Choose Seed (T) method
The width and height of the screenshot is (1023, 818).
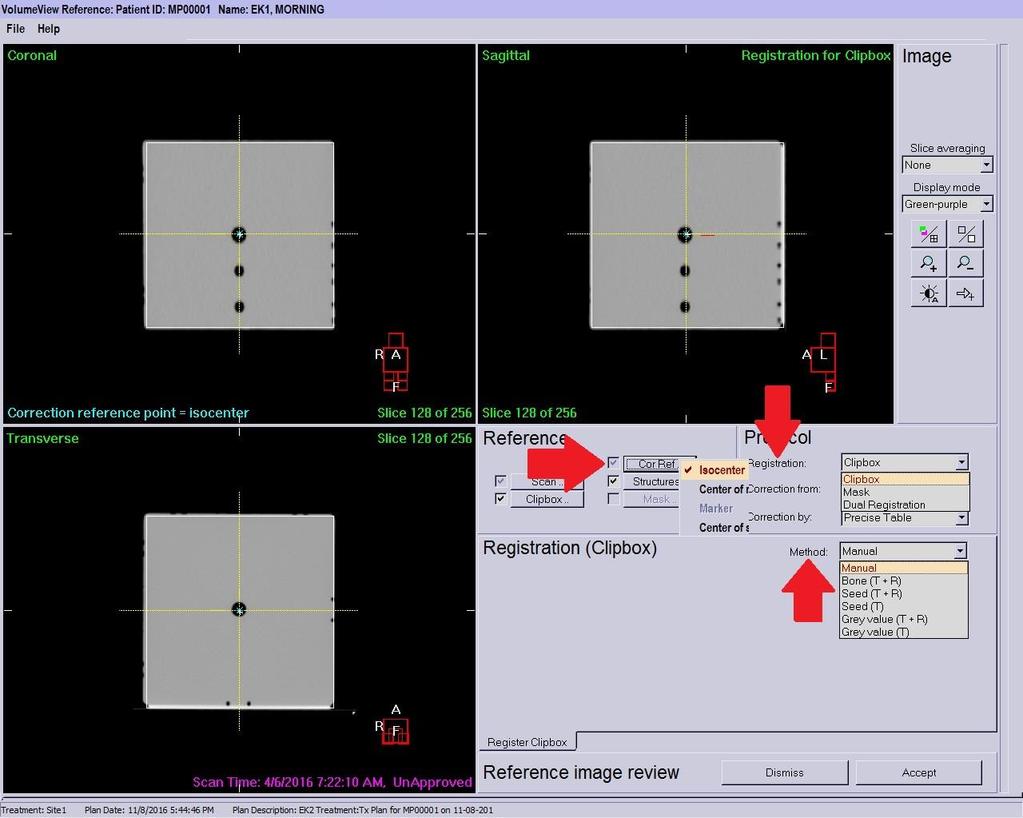(x=904, y=606)
